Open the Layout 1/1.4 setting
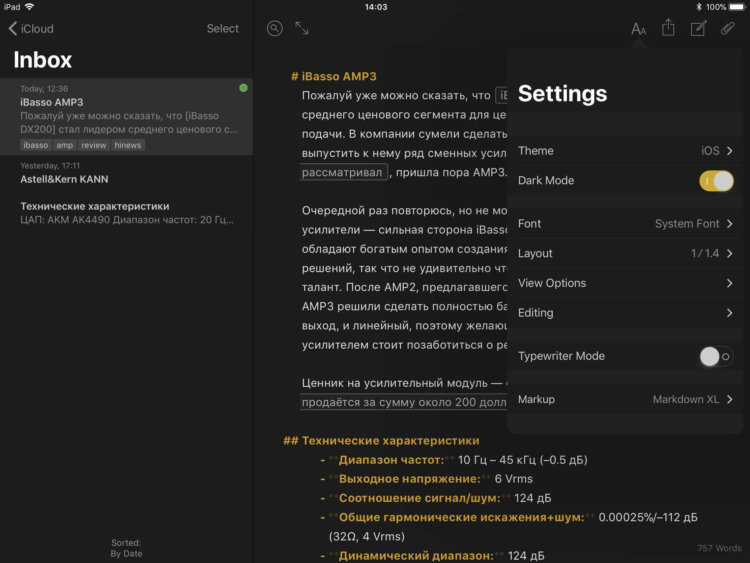The height and width of the screenshot is (563, 750). coord(625,254)
